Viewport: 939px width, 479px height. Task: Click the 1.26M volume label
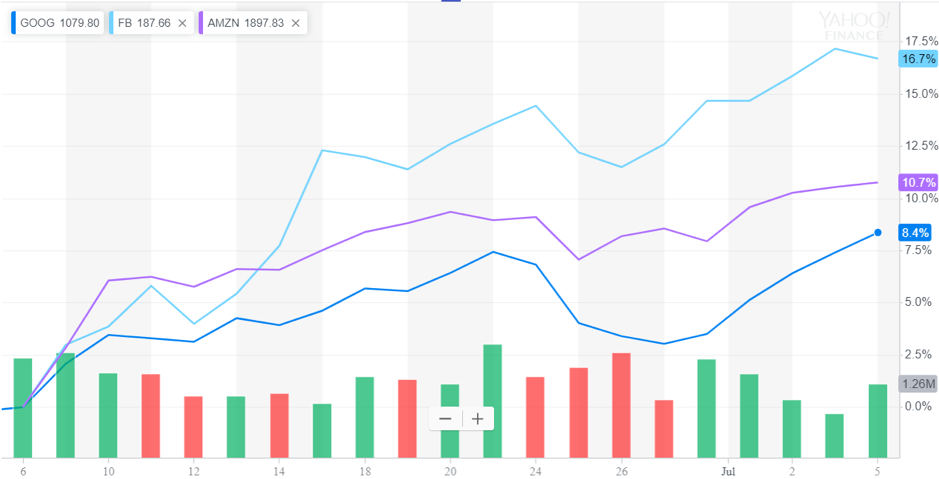click(x=917, y=384)
